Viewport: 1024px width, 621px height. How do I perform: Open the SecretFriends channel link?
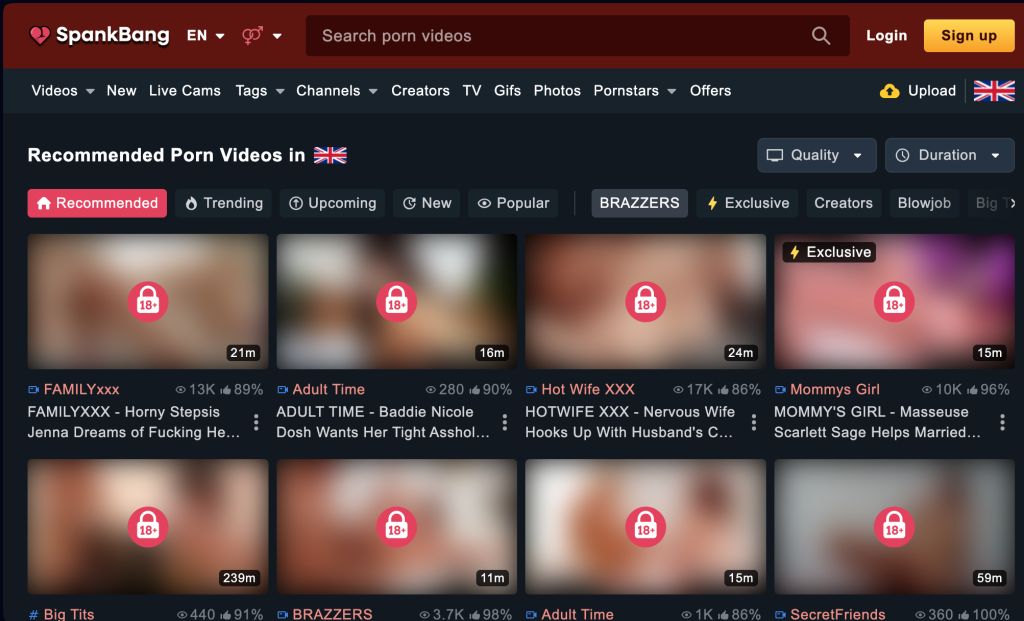click(x=837, y=614)
